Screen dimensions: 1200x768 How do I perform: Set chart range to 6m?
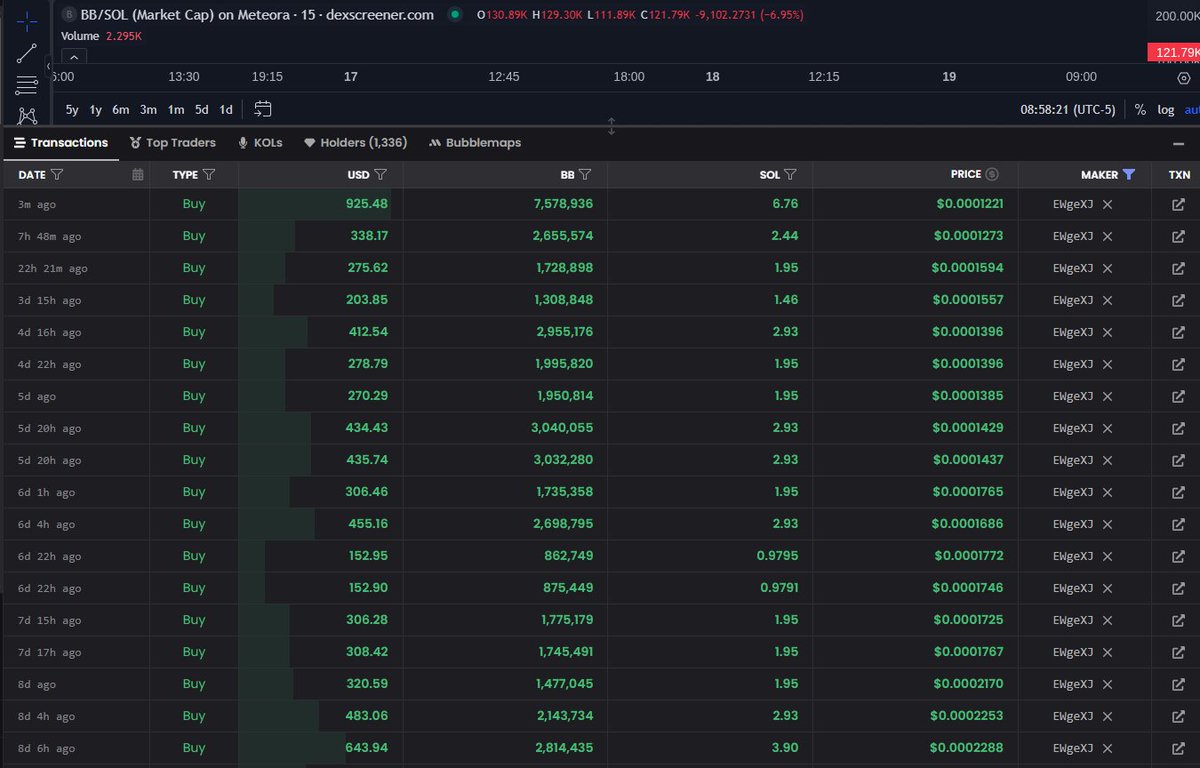click(x=121, y=110)
